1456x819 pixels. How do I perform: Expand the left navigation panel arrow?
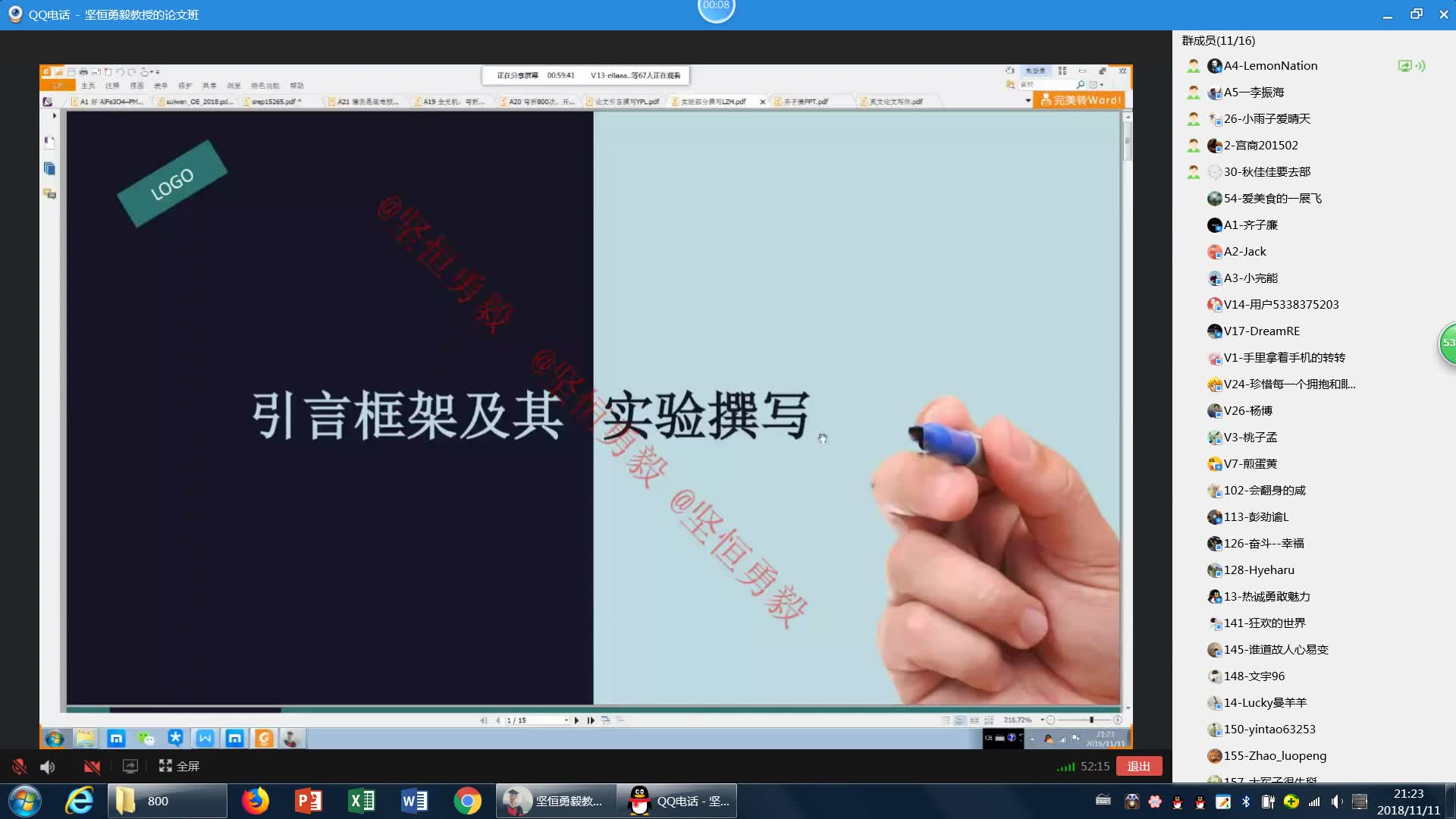[54, 116]
